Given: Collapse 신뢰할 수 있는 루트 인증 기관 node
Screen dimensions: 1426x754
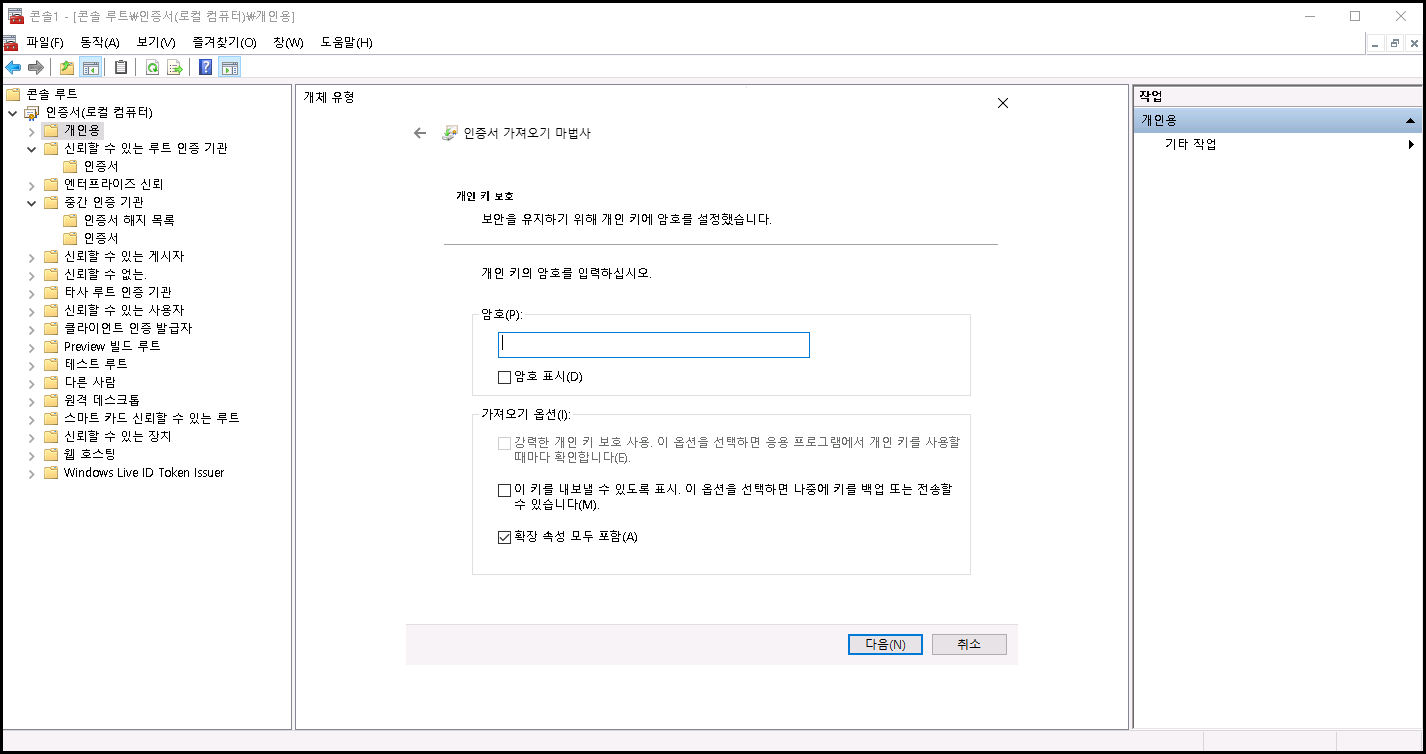Looking at the screenshot, I should pyautogui.click(x=31, y=148).
